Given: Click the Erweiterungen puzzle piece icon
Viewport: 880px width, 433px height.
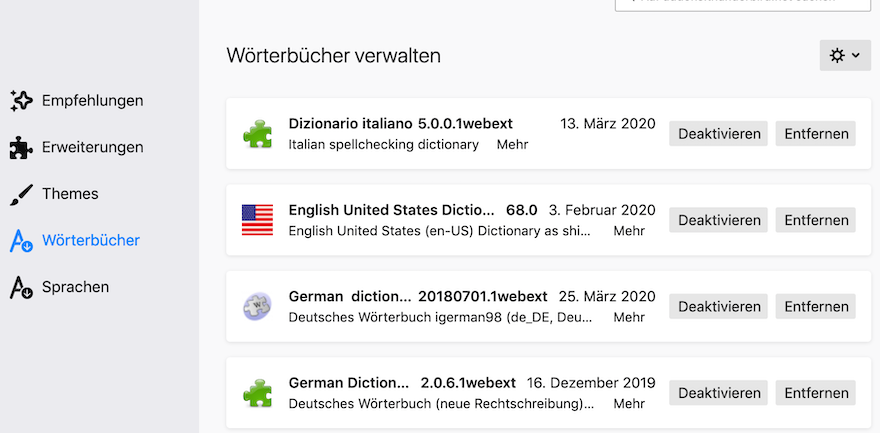Looking at the screenshot, I should click(21, 147).
